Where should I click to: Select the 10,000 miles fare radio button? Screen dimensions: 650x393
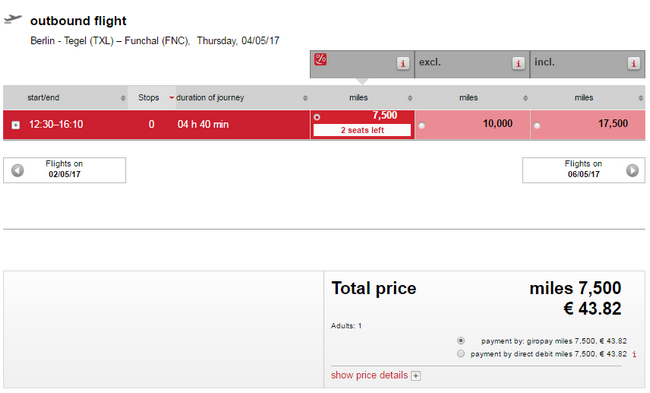coord(422,125)
